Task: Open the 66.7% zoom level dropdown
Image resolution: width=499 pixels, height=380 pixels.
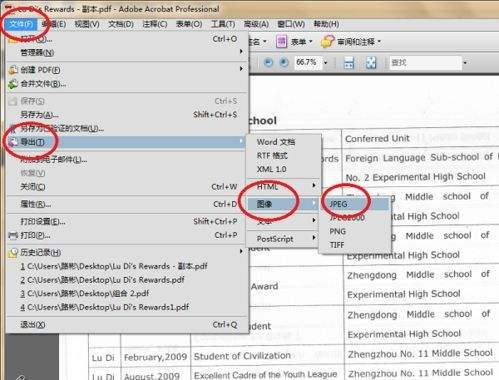Action: pyautogui.click(x=325, y=62)
